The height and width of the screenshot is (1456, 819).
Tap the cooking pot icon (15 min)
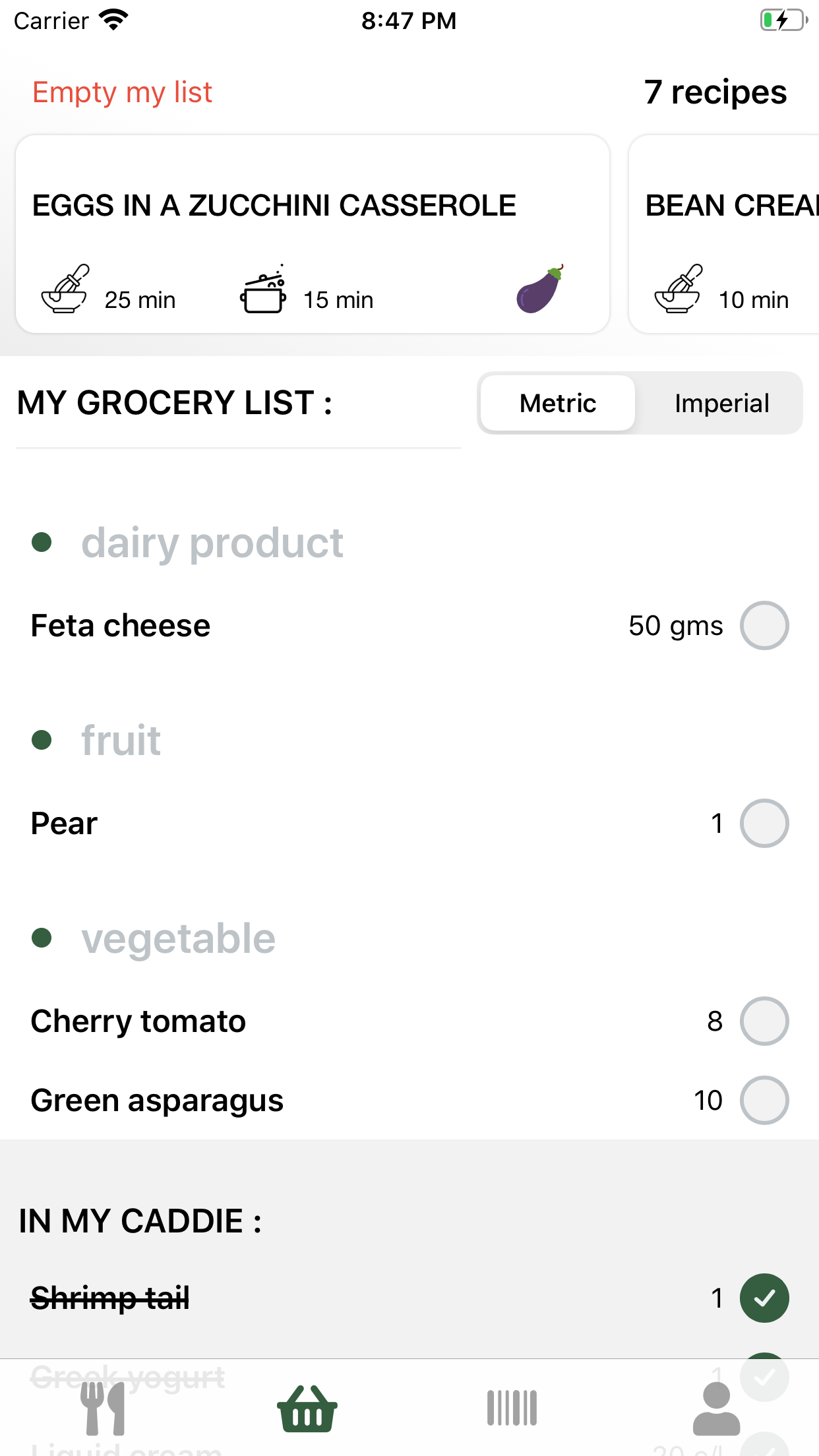click(x=263, y=291)
